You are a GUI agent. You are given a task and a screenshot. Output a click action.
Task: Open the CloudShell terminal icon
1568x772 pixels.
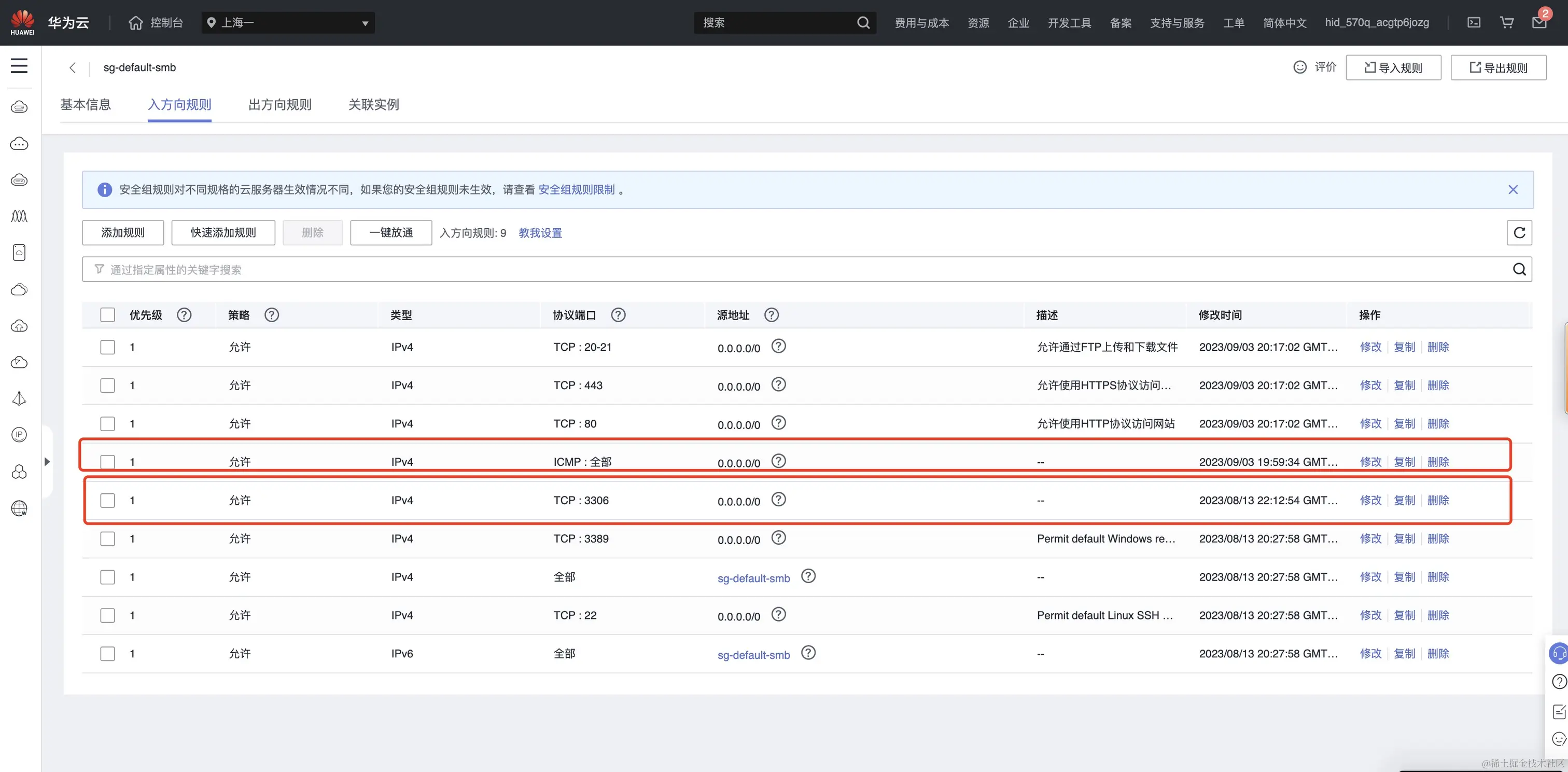[1474, 22]
